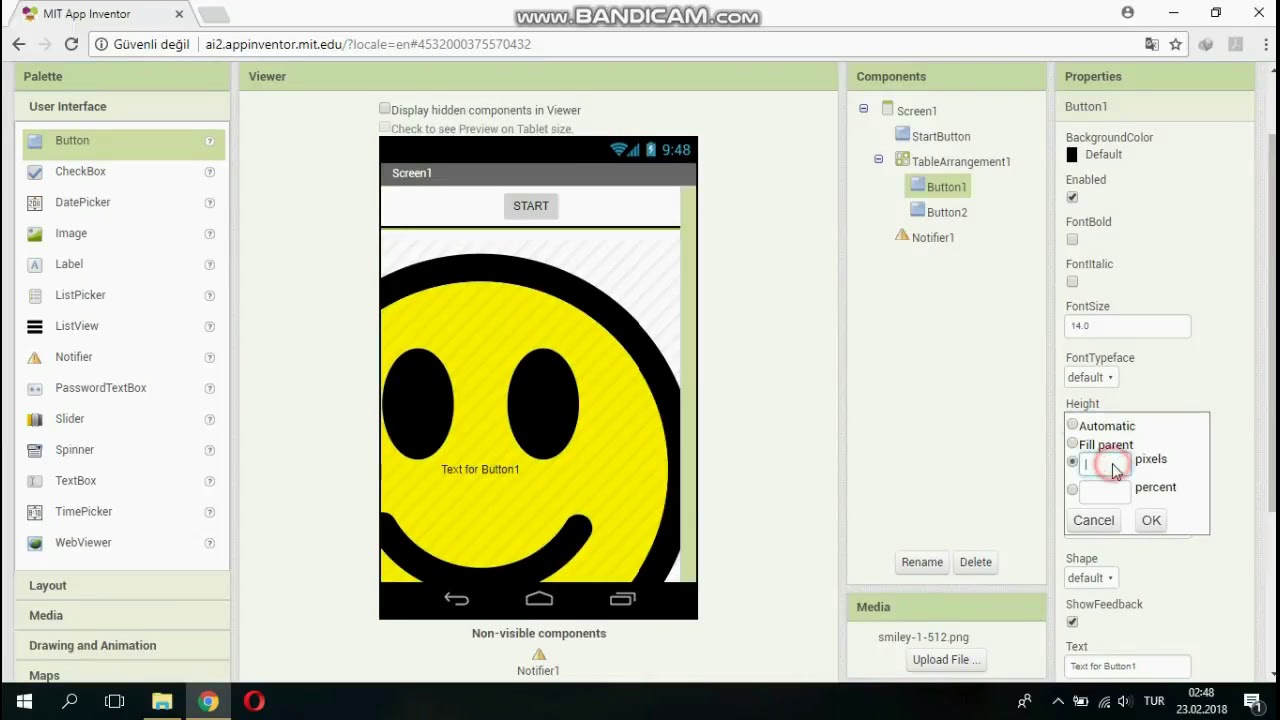Select the PasswordTextBox palette icon

coord(35,389)
